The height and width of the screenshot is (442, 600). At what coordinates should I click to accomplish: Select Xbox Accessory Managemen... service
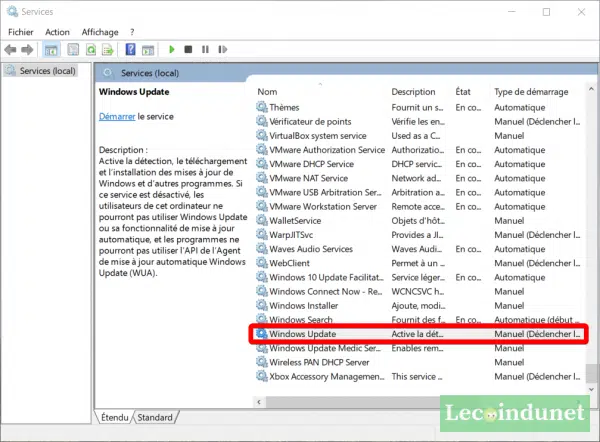327,376
